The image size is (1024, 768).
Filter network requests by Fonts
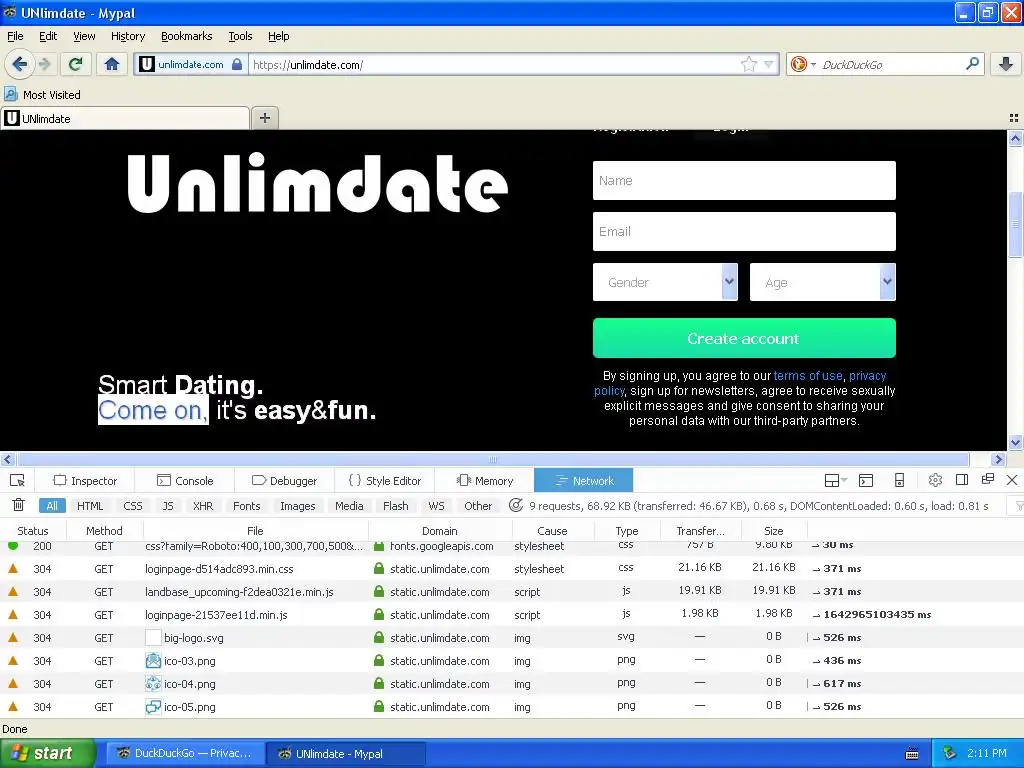(x=246, y=505)
